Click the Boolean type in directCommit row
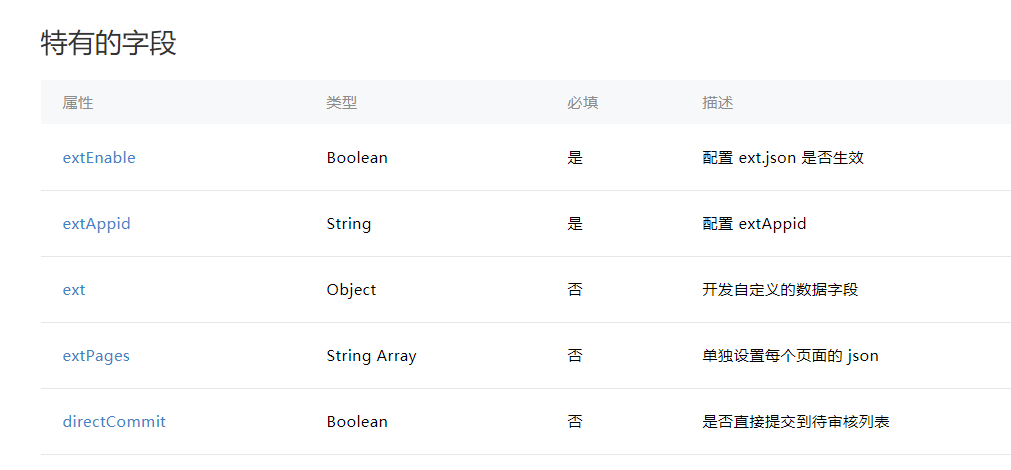Screen dimensions: 1011x470 tap(357, 422)
